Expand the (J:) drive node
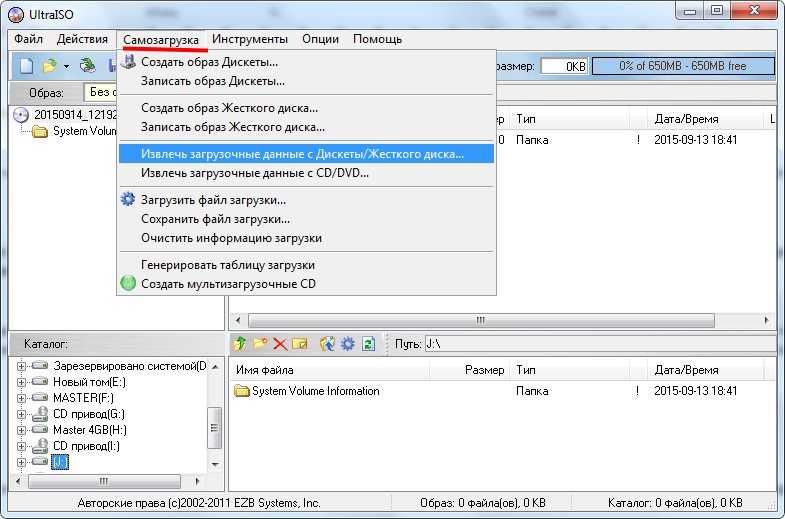Viewport: 785px width, 519px height. [x=21, y=462]
